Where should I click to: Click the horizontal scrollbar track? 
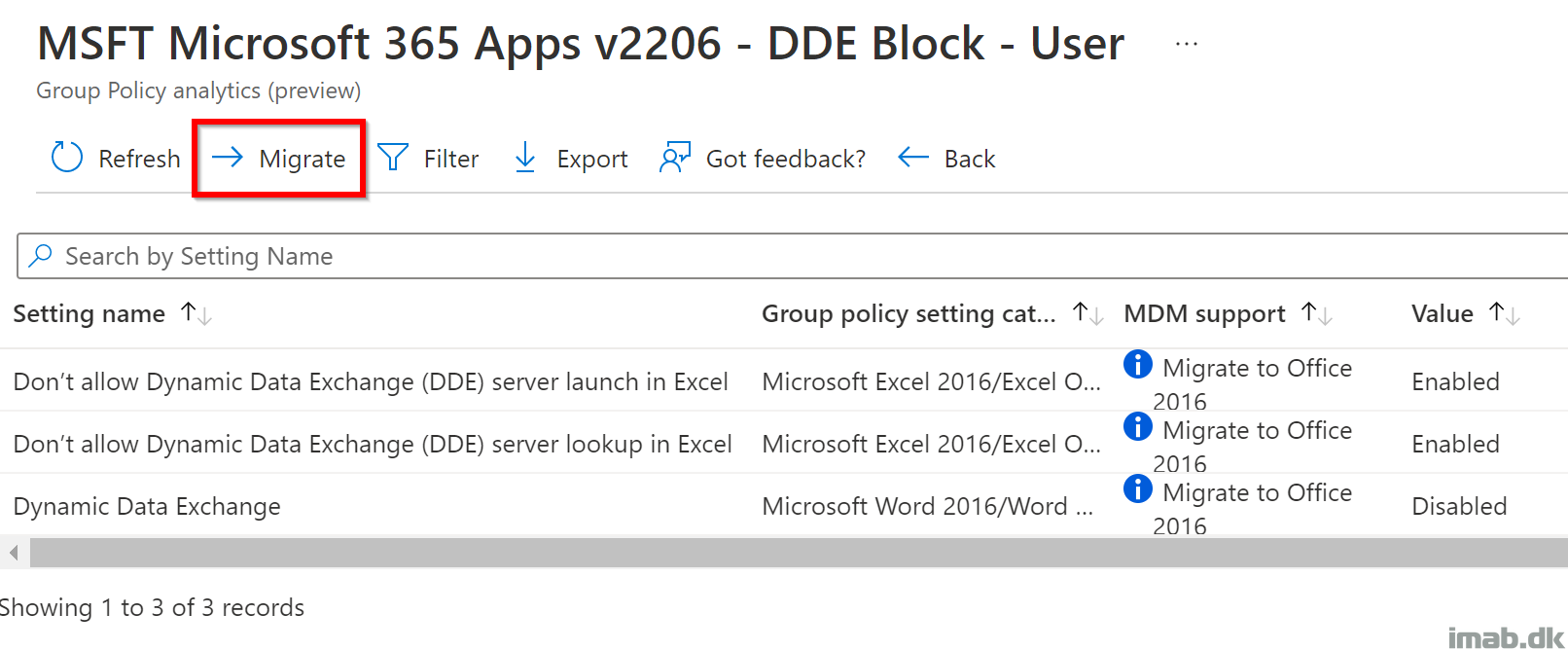[x=799, y=553]
